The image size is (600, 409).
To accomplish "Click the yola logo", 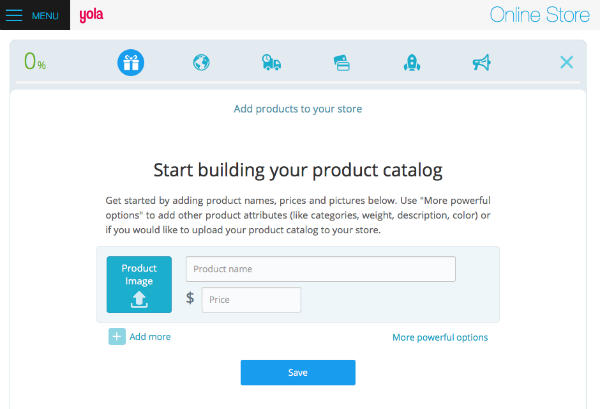I will [x=91, y=15].
